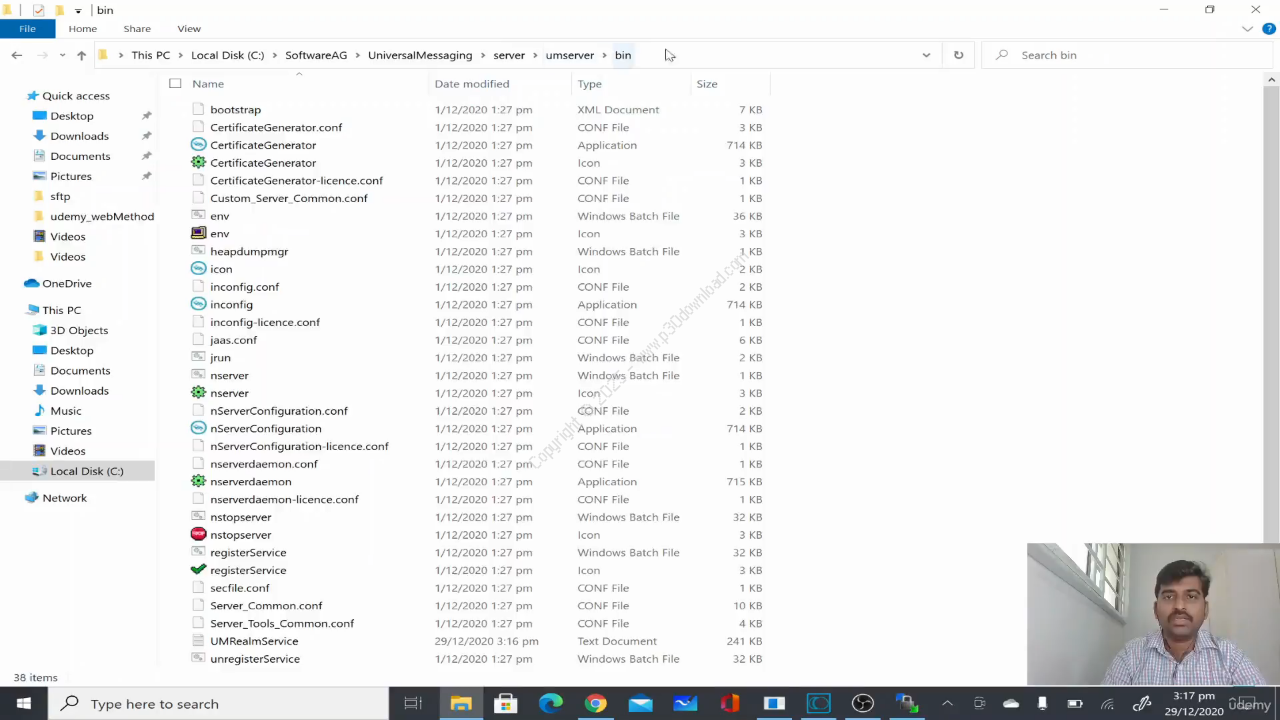Switch to the View ribbon tab
Image resolution: width=1280 pixels, height=720 pixels.
pos(189,29)
